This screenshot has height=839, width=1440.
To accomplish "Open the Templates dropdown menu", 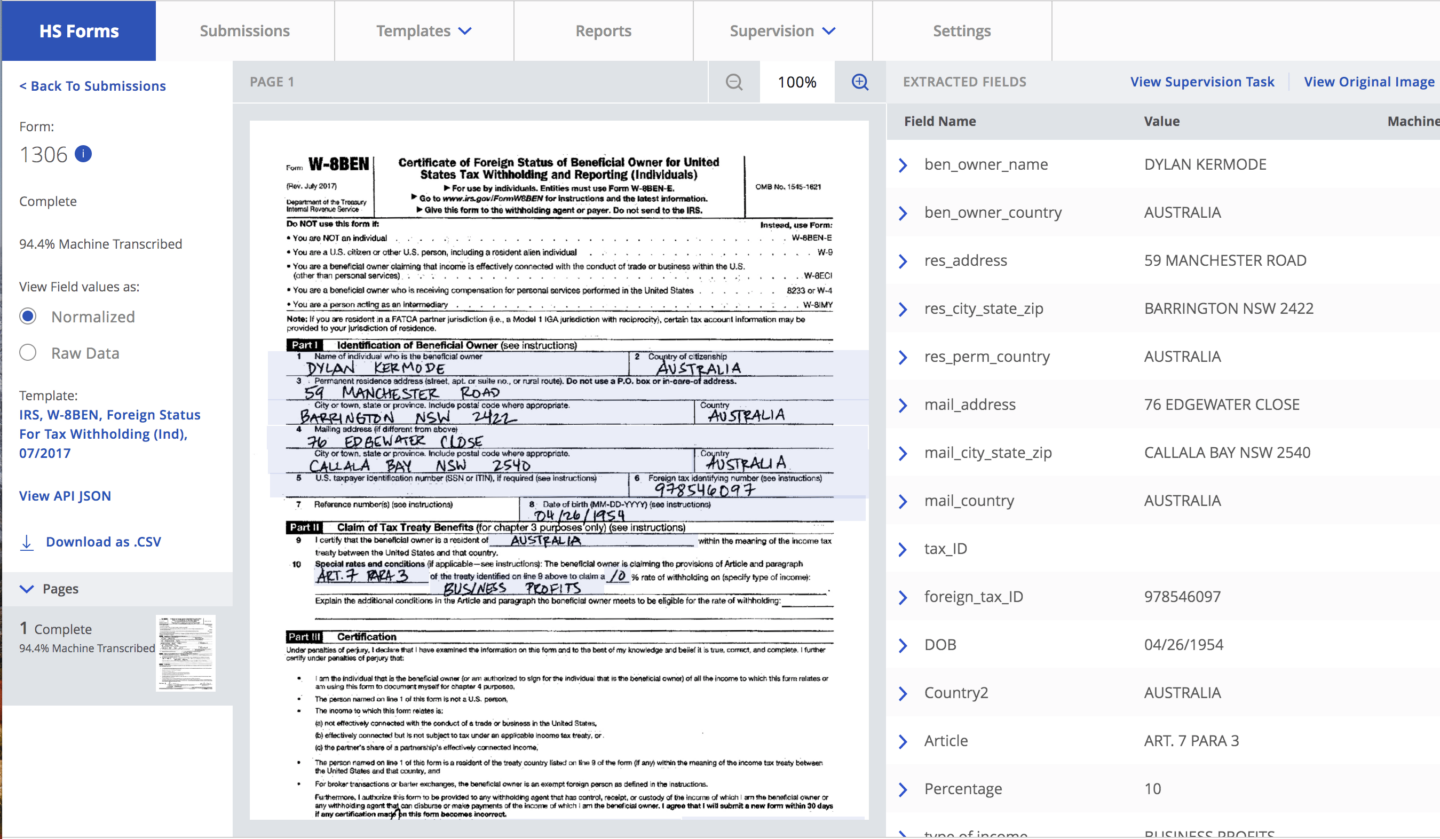I will [424, 31].
